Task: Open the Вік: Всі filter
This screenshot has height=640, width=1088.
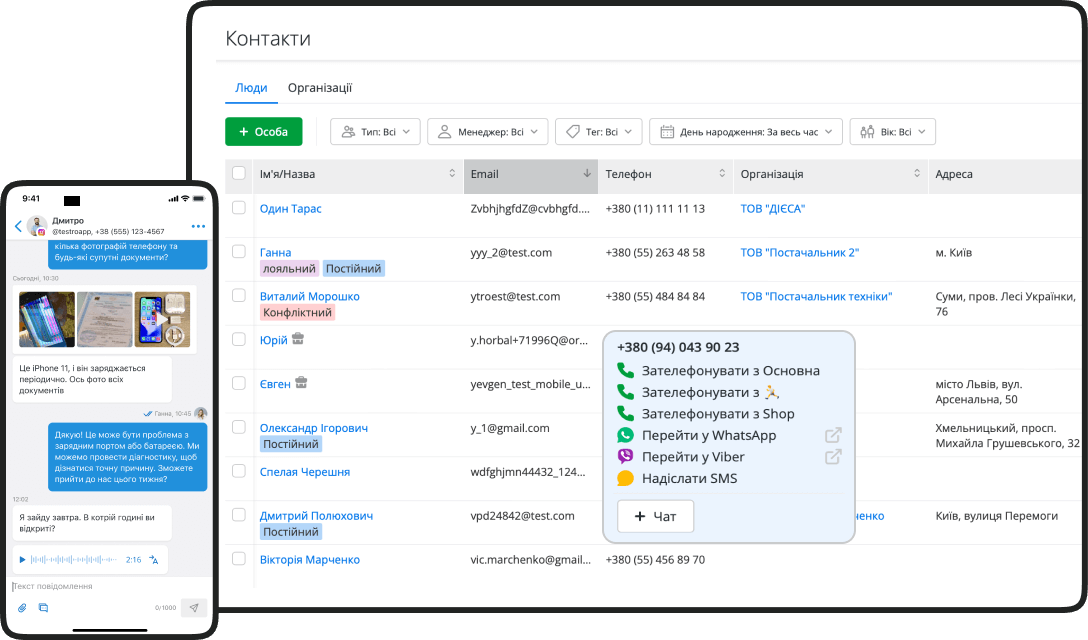Action: [892, 131]
